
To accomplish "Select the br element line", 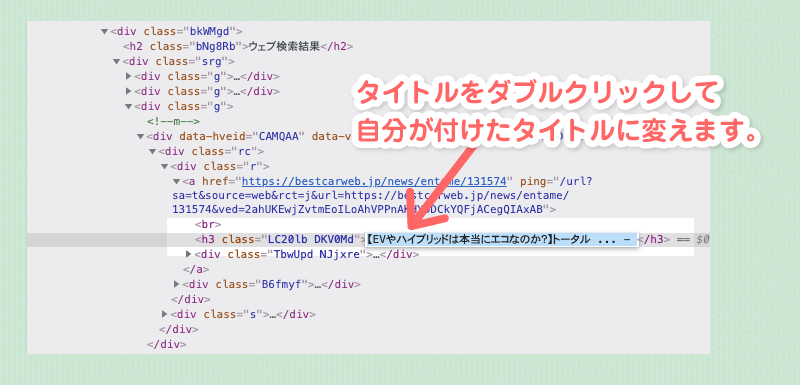I will (x=208, y=224).
